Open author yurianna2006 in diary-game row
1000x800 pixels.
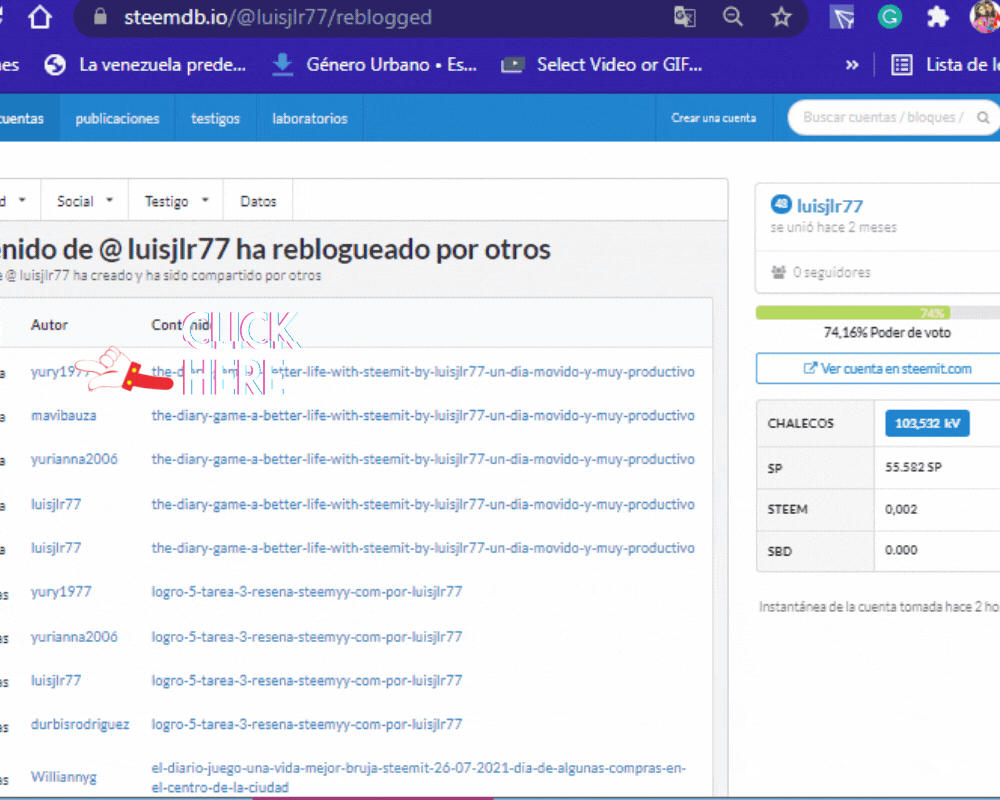pos(74,459)
